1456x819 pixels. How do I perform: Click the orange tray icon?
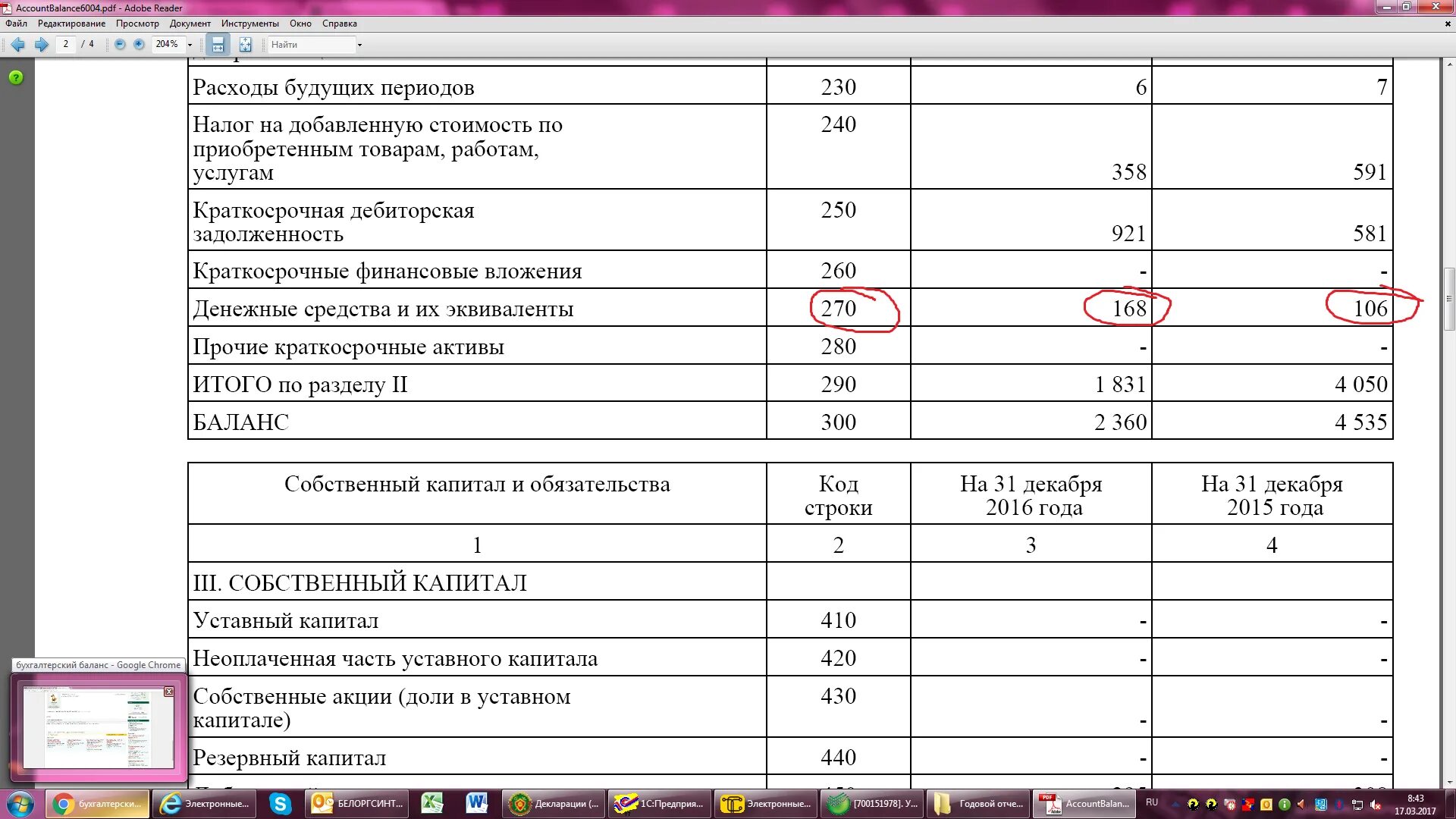click(x=1266, y=805)
